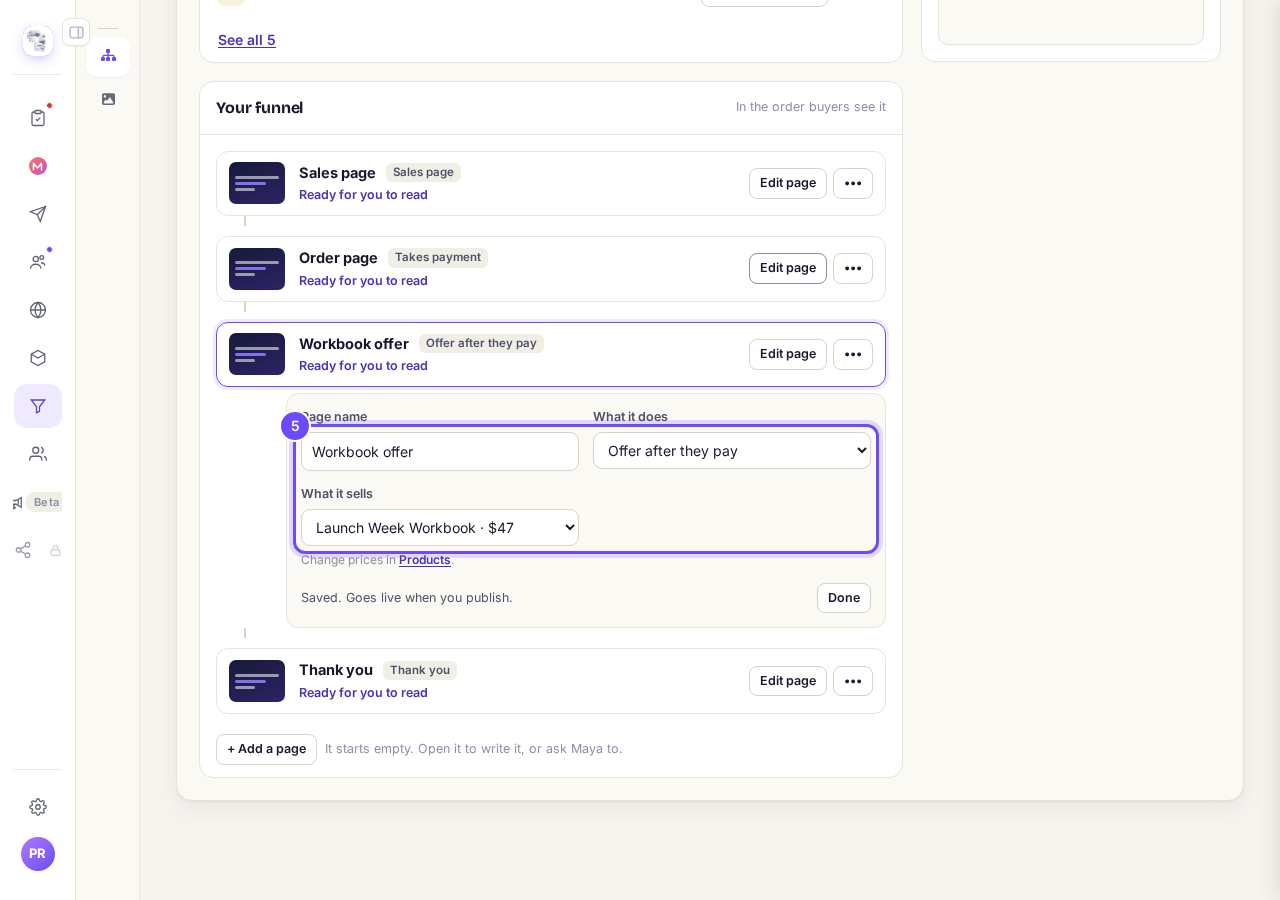Click Done to close the editor

coord(844,598)
